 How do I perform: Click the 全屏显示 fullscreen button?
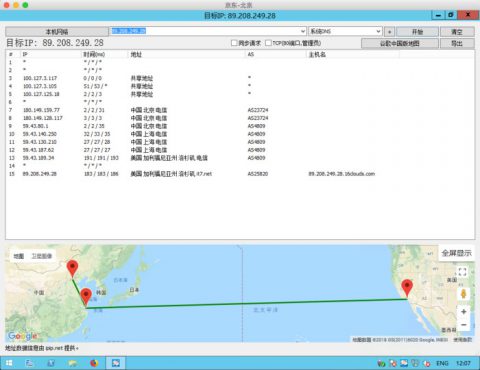point(456,253)
